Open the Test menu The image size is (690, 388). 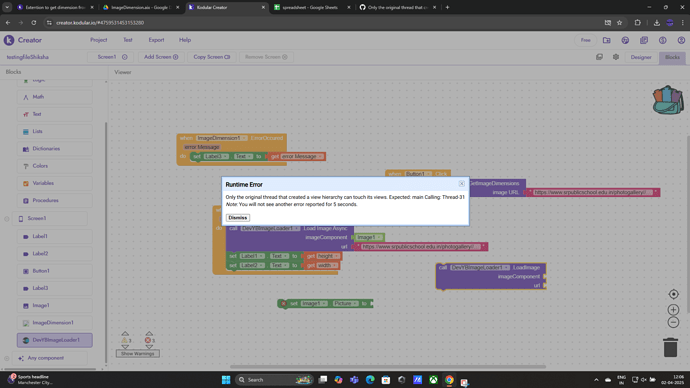(128, 40)
